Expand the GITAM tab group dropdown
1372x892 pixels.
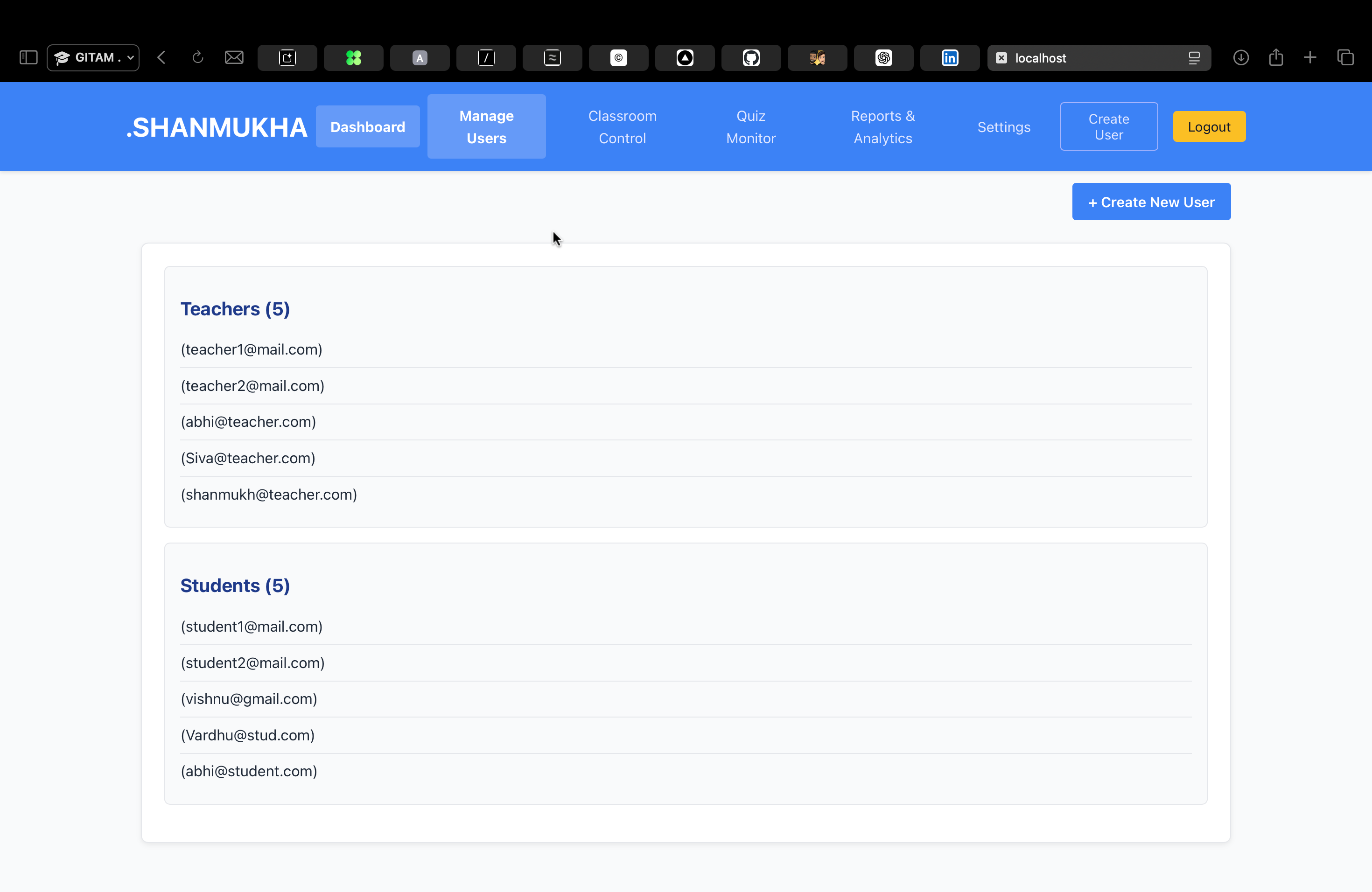click(x=130, y=58)
